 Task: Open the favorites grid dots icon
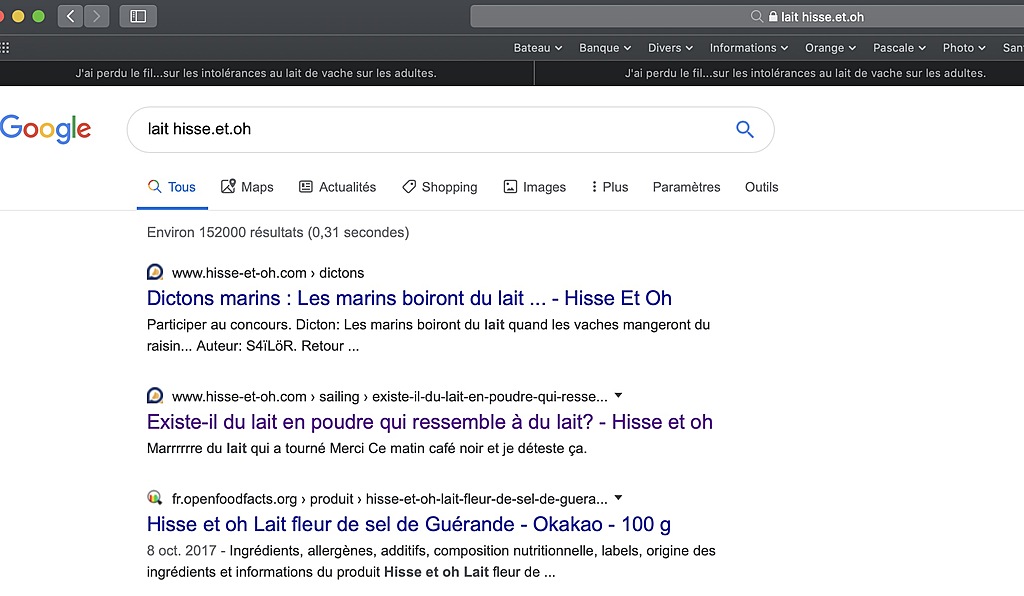pos(5,48)
